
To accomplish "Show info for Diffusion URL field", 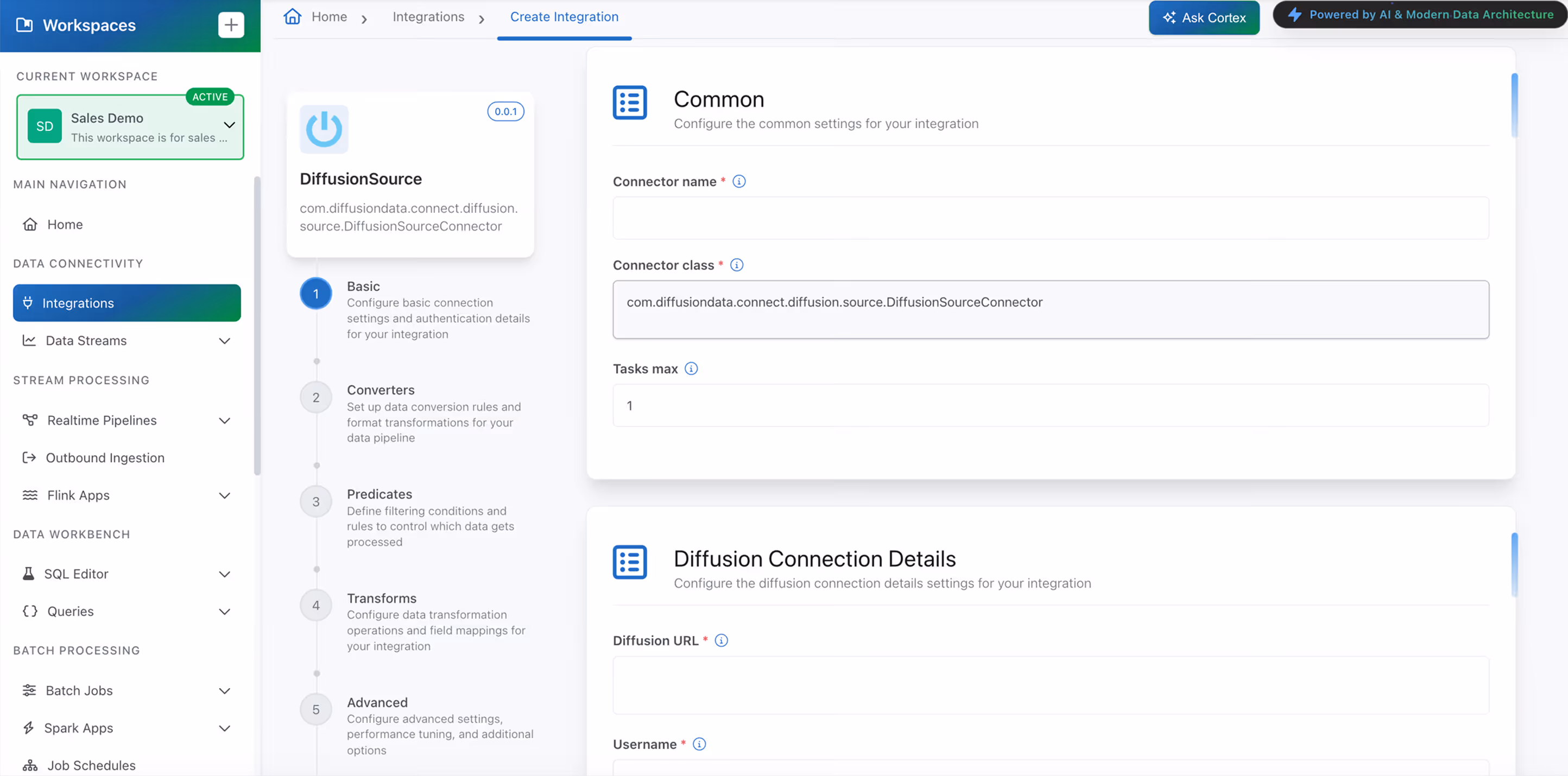I will [x=722, y=640].
